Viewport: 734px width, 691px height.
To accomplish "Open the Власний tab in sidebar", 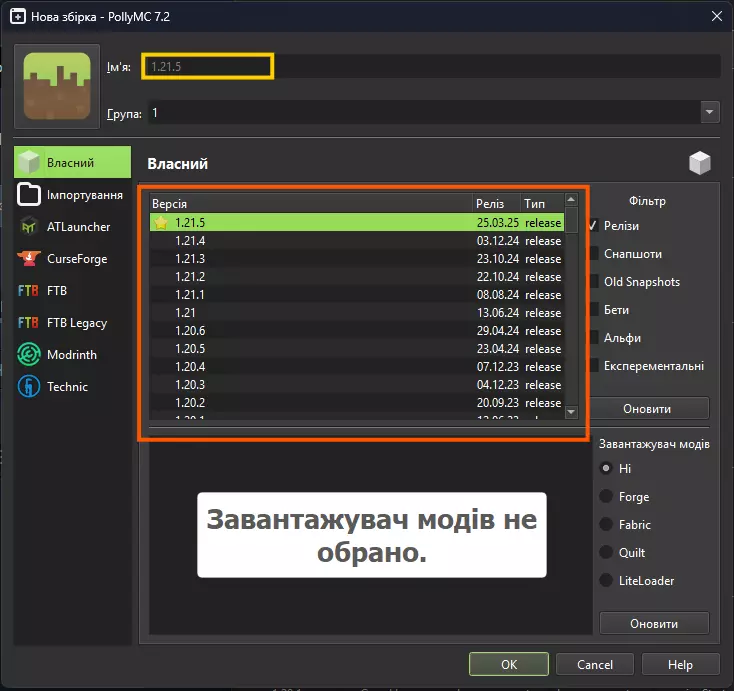I will click(x=73, y=162).
